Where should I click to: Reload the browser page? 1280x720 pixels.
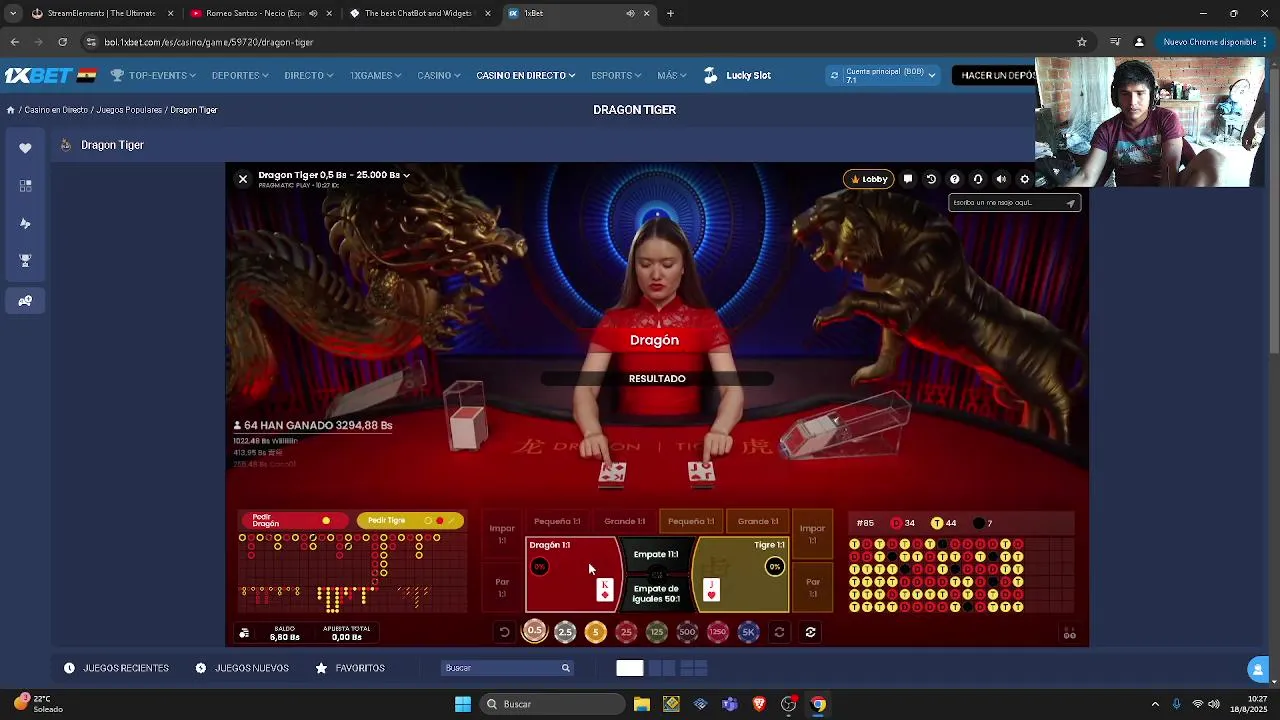pyautogui.click(x=62, y=42)
